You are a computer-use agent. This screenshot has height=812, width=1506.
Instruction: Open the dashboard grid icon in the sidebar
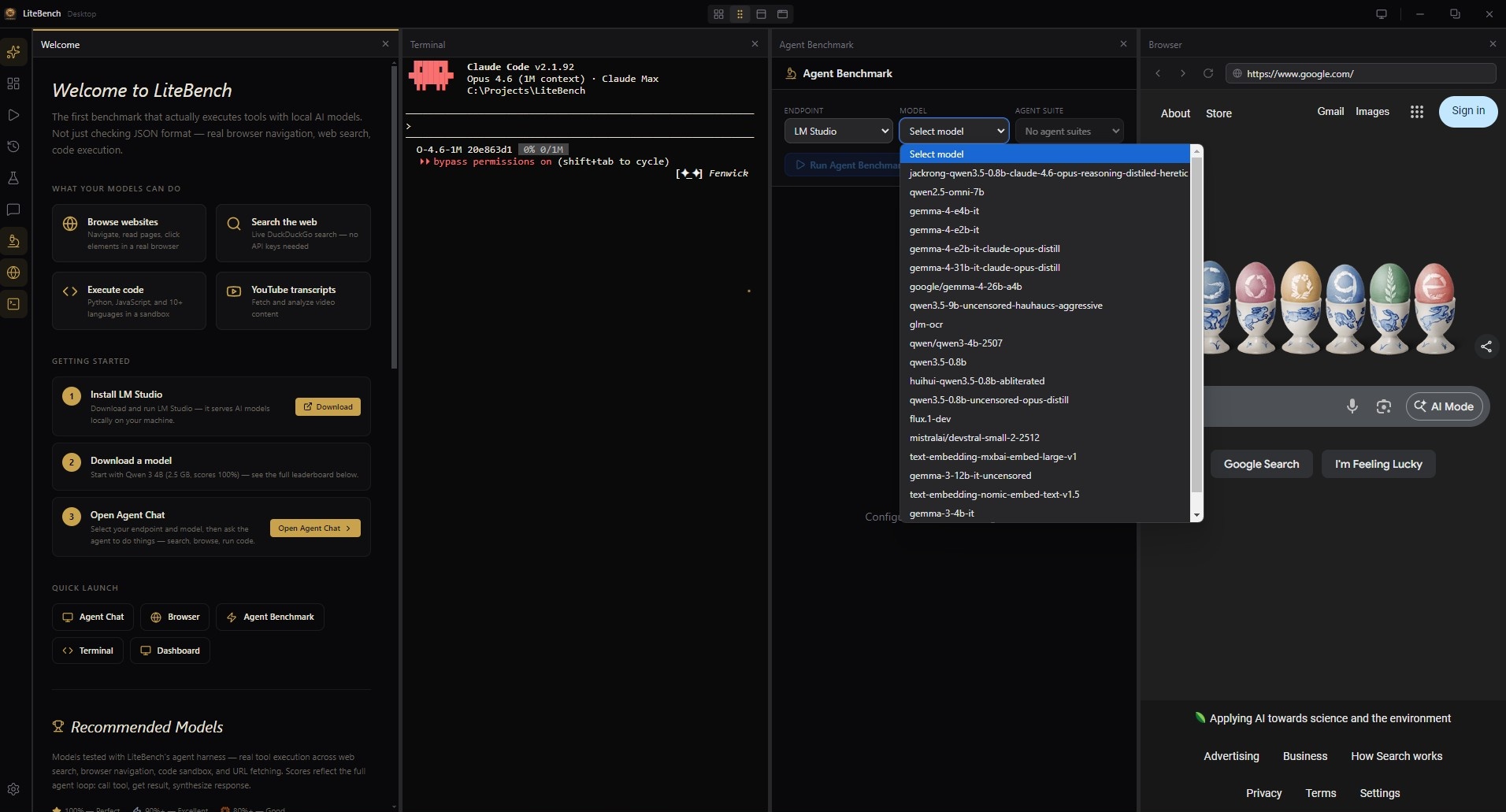coord(13,83)
